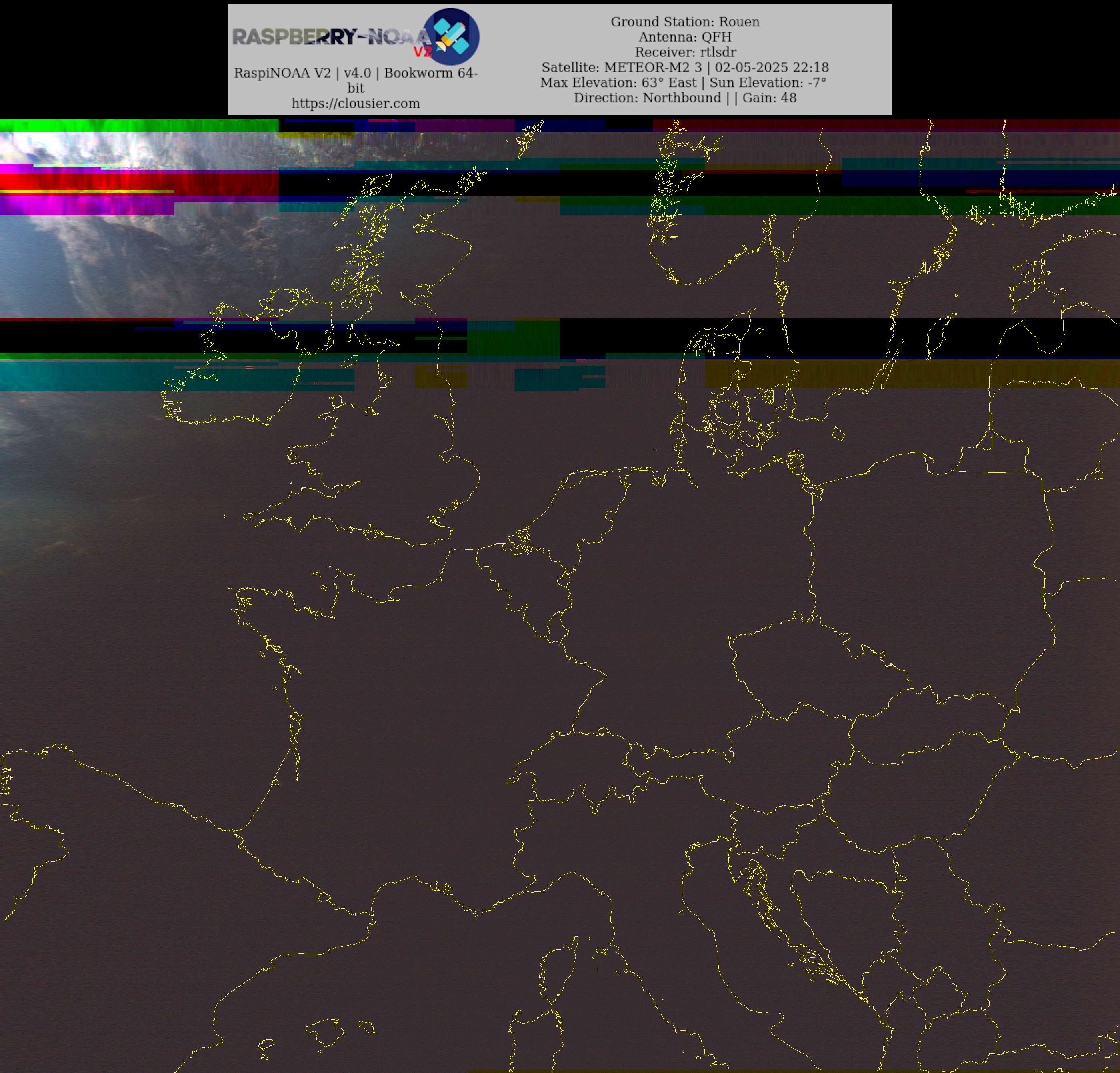1120x1073 pixels.
Task: Click the satellite emblem icon
Action: point(452,36)
